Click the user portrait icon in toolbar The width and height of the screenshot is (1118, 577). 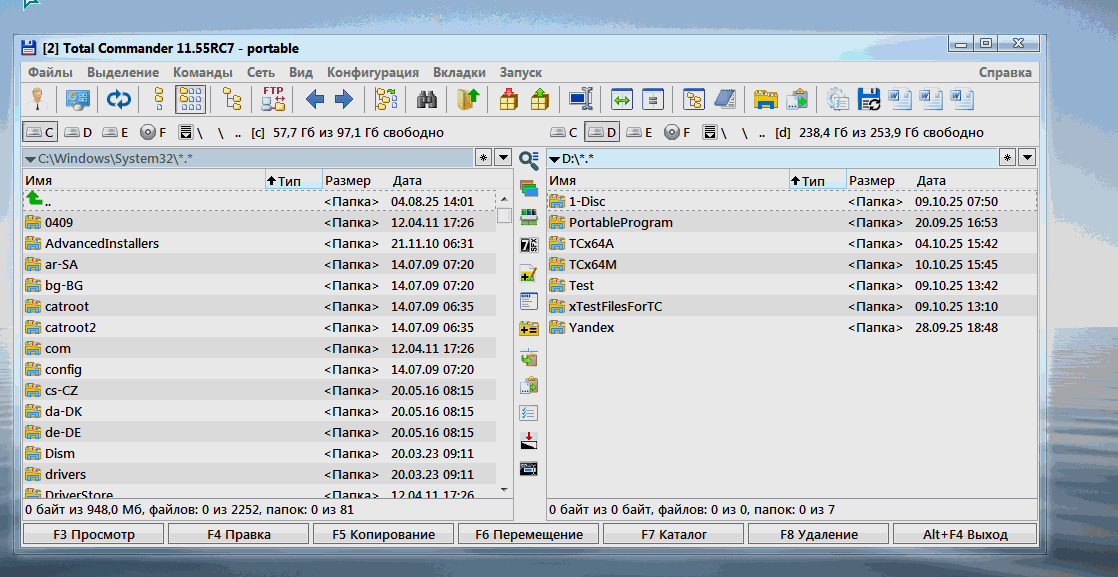(36, 100)
